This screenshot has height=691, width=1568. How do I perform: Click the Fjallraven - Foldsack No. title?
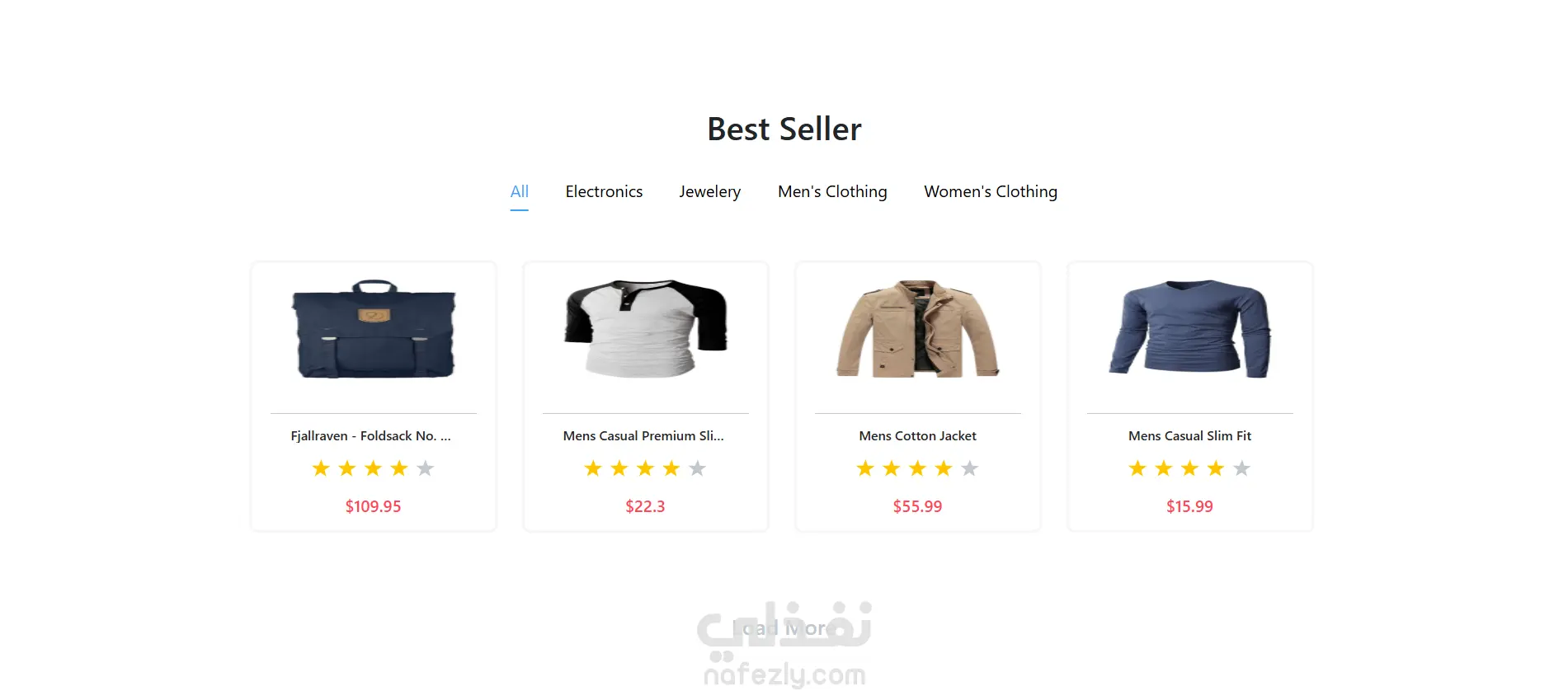coord(370,435)
